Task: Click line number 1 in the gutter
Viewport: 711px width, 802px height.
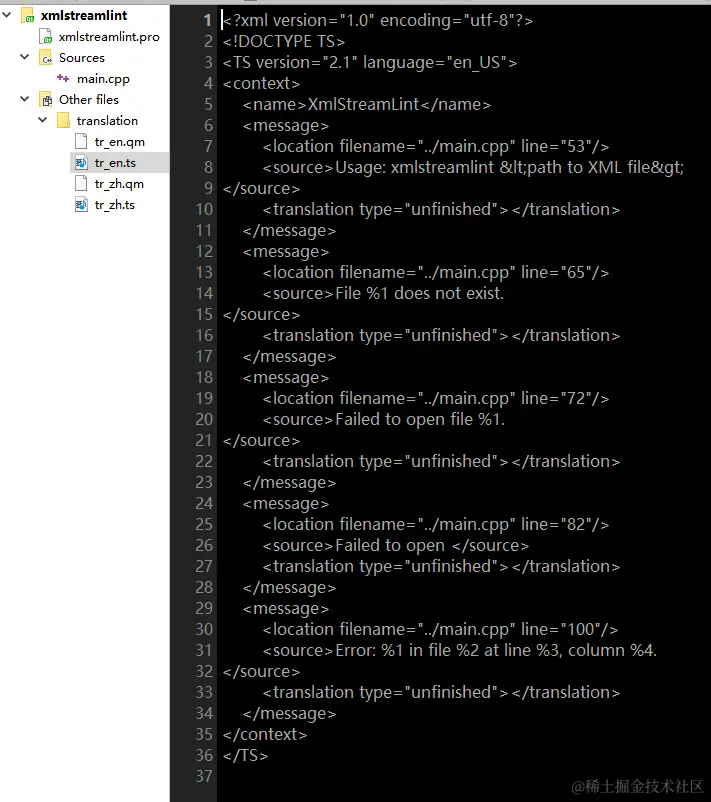Action: pyautogui.click(x=207, y=20)
